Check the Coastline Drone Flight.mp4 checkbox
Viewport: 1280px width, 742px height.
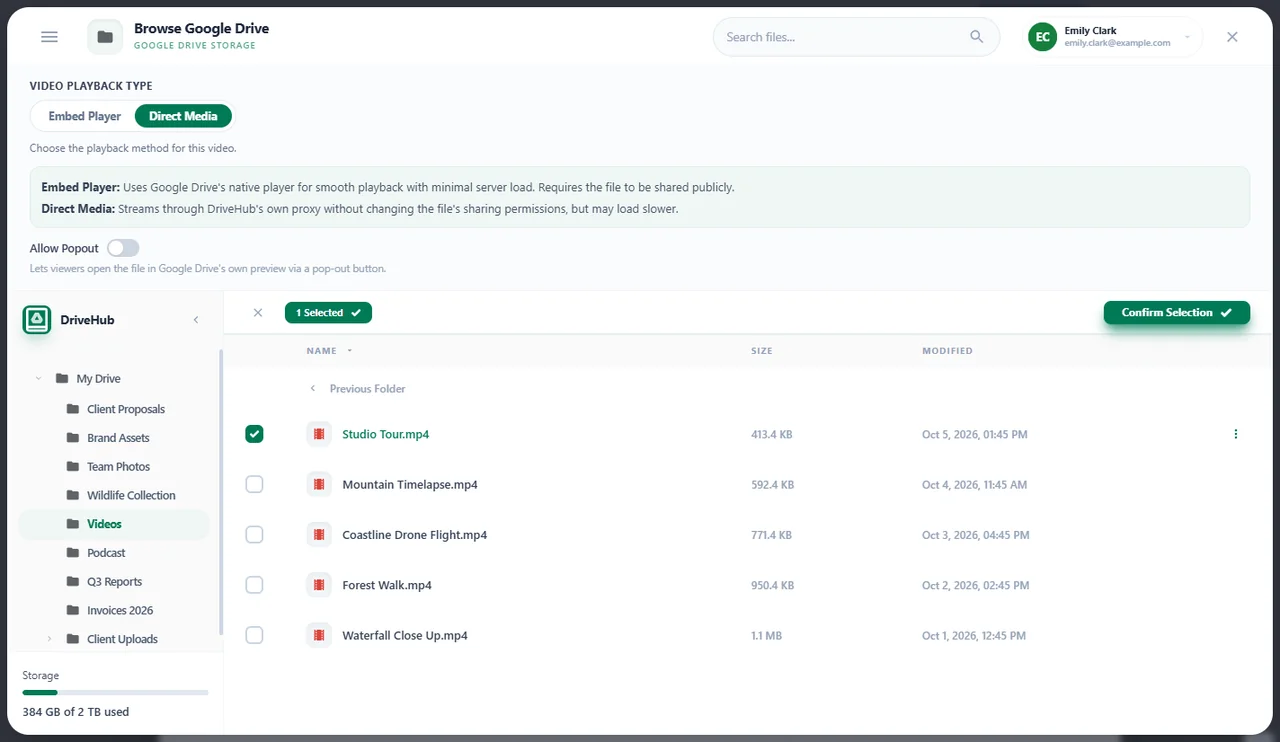[x=254, y=535]
